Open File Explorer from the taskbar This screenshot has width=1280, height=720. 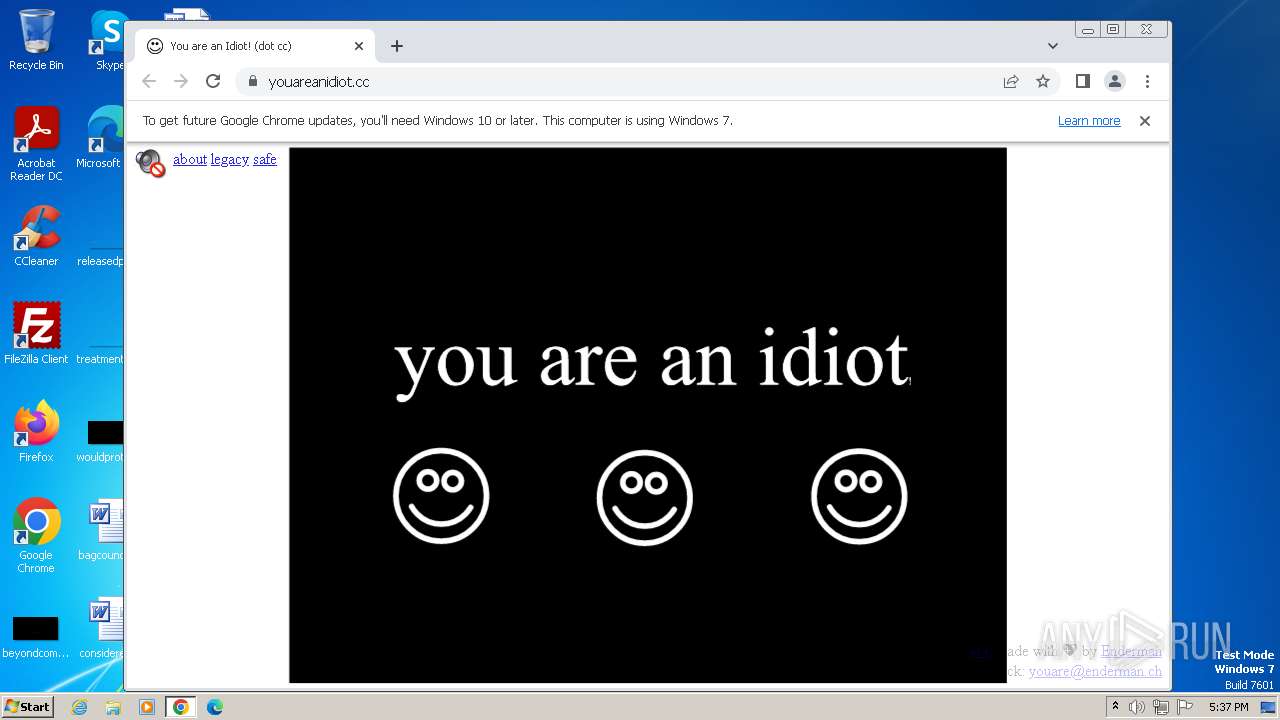point(113,707)
